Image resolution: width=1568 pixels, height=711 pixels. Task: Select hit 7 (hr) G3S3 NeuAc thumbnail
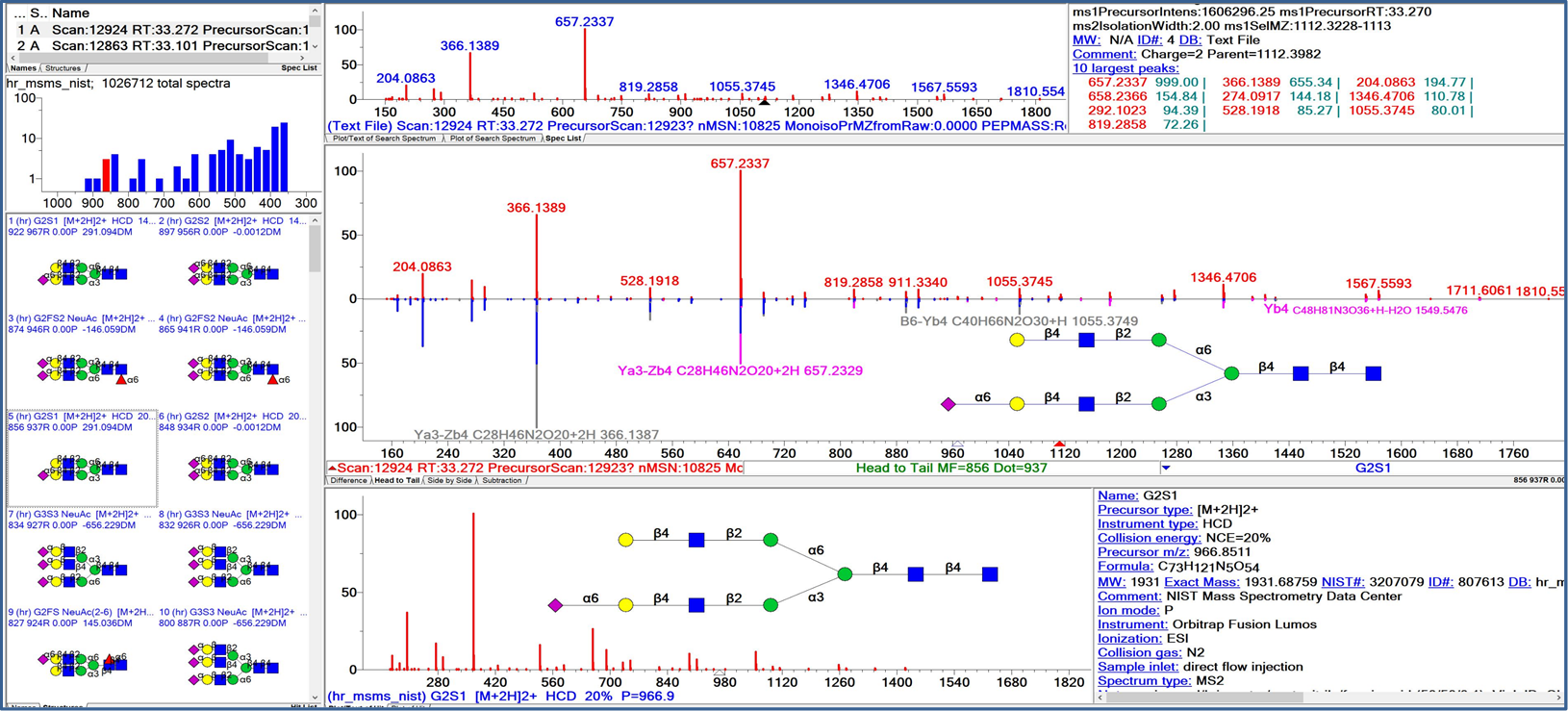(x=81, y=556)
